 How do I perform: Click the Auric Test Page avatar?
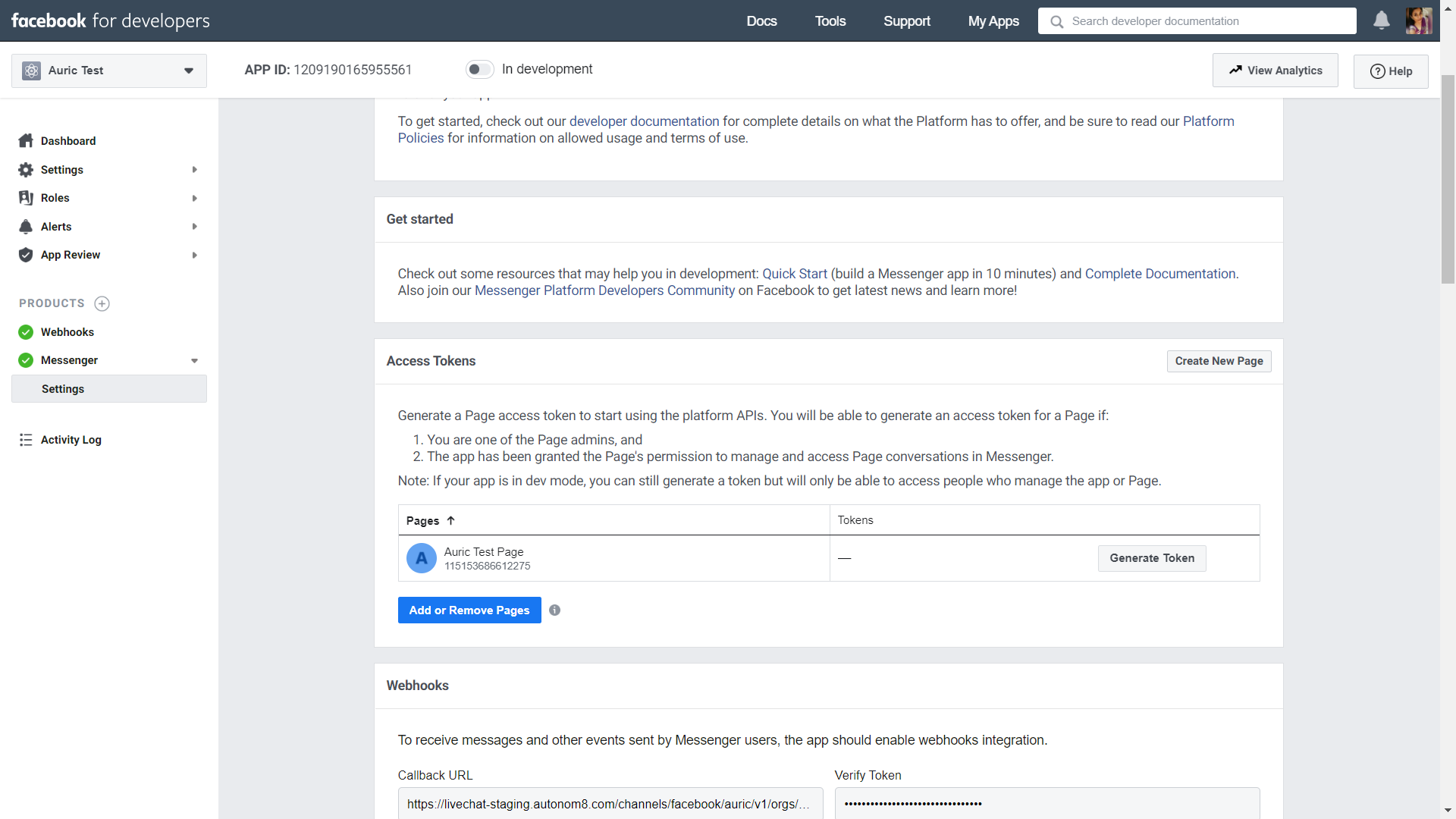[x=421, y=558]
